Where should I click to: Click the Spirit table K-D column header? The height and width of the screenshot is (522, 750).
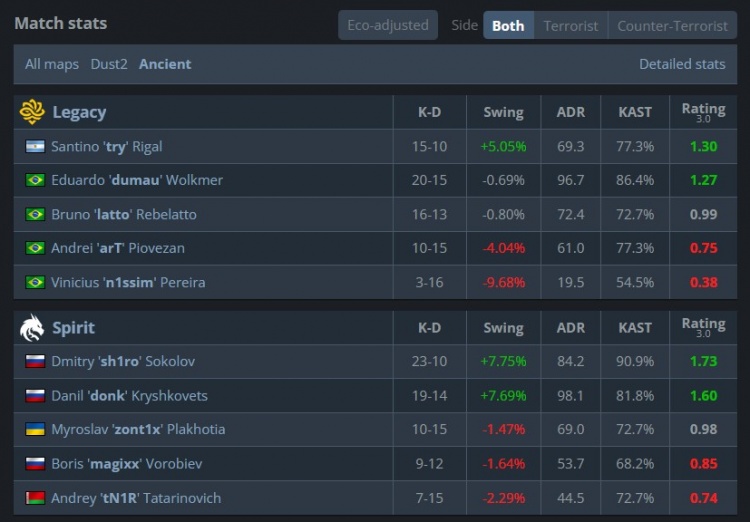[429, 328]
